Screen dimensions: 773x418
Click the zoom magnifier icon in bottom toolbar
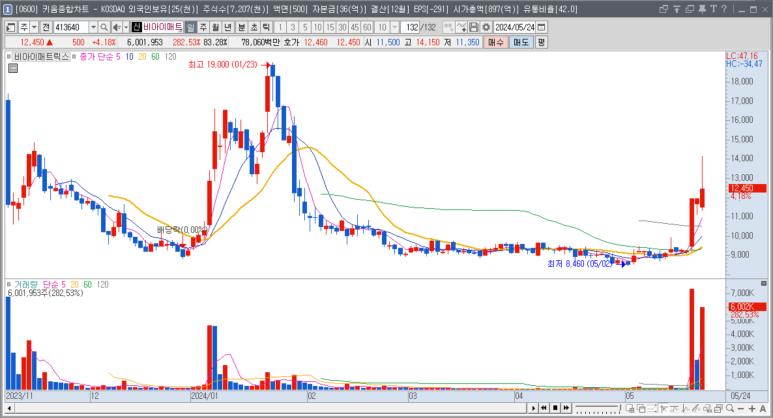tap(730, 408)
